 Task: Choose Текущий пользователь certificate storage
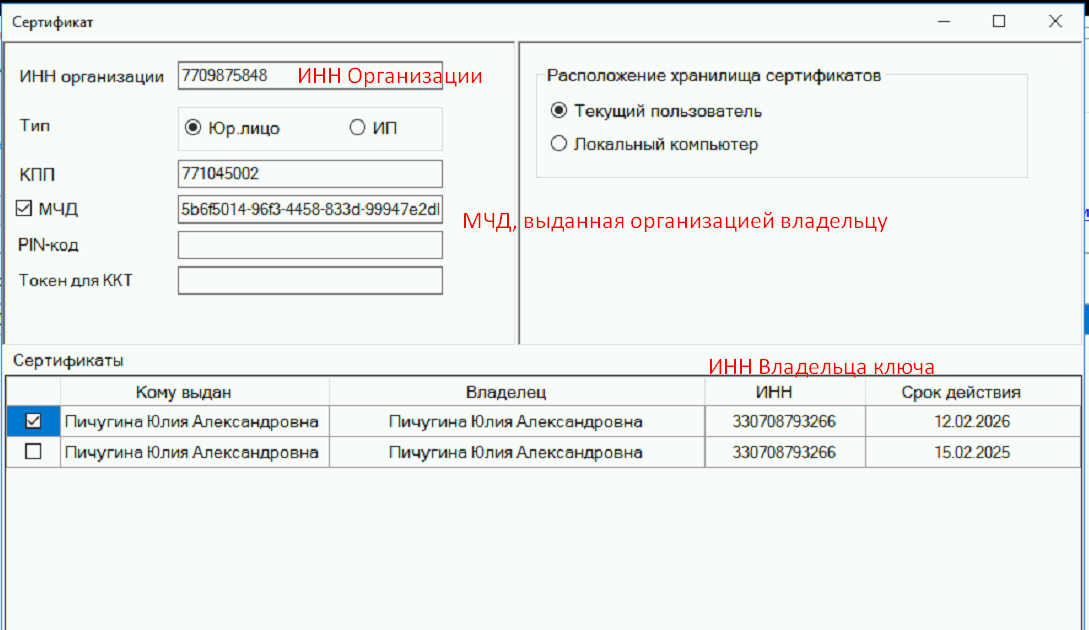(x=559, y=111)
